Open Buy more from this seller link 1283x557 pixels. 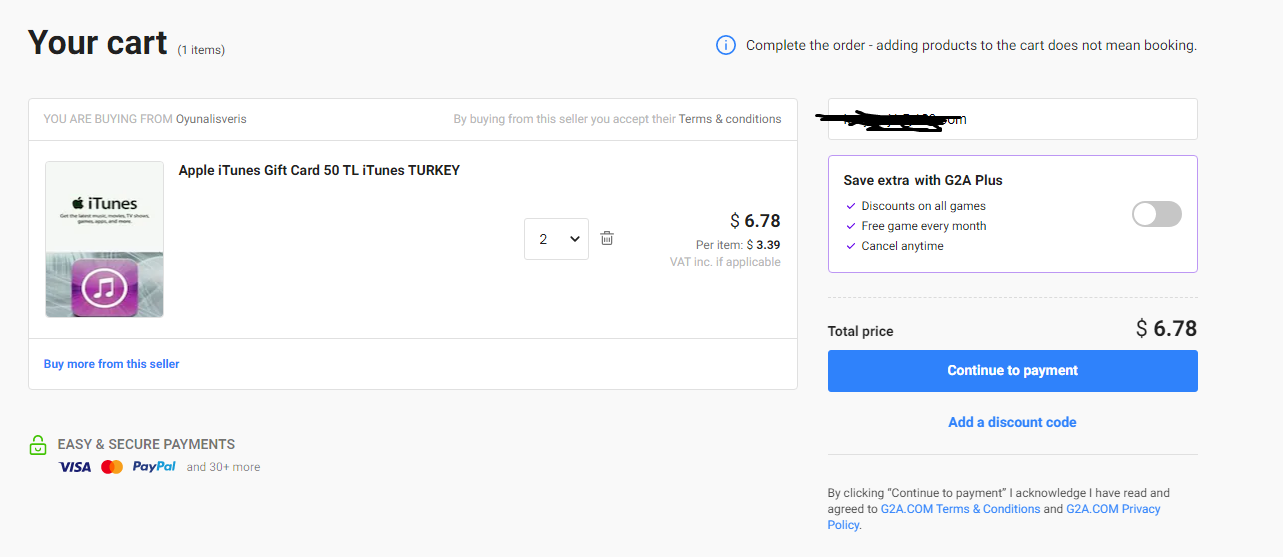112,364
